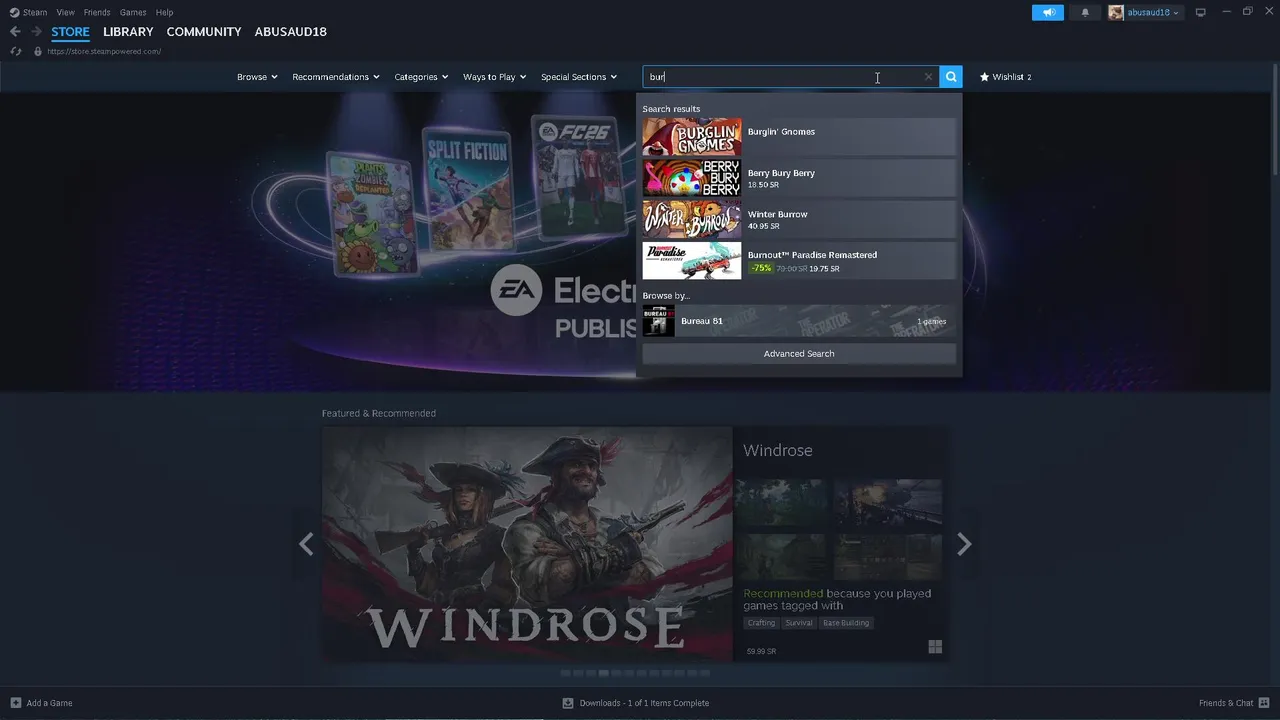Show previous featured game
The height and width of the screenshot is (720, 1280).
point(306,544)
